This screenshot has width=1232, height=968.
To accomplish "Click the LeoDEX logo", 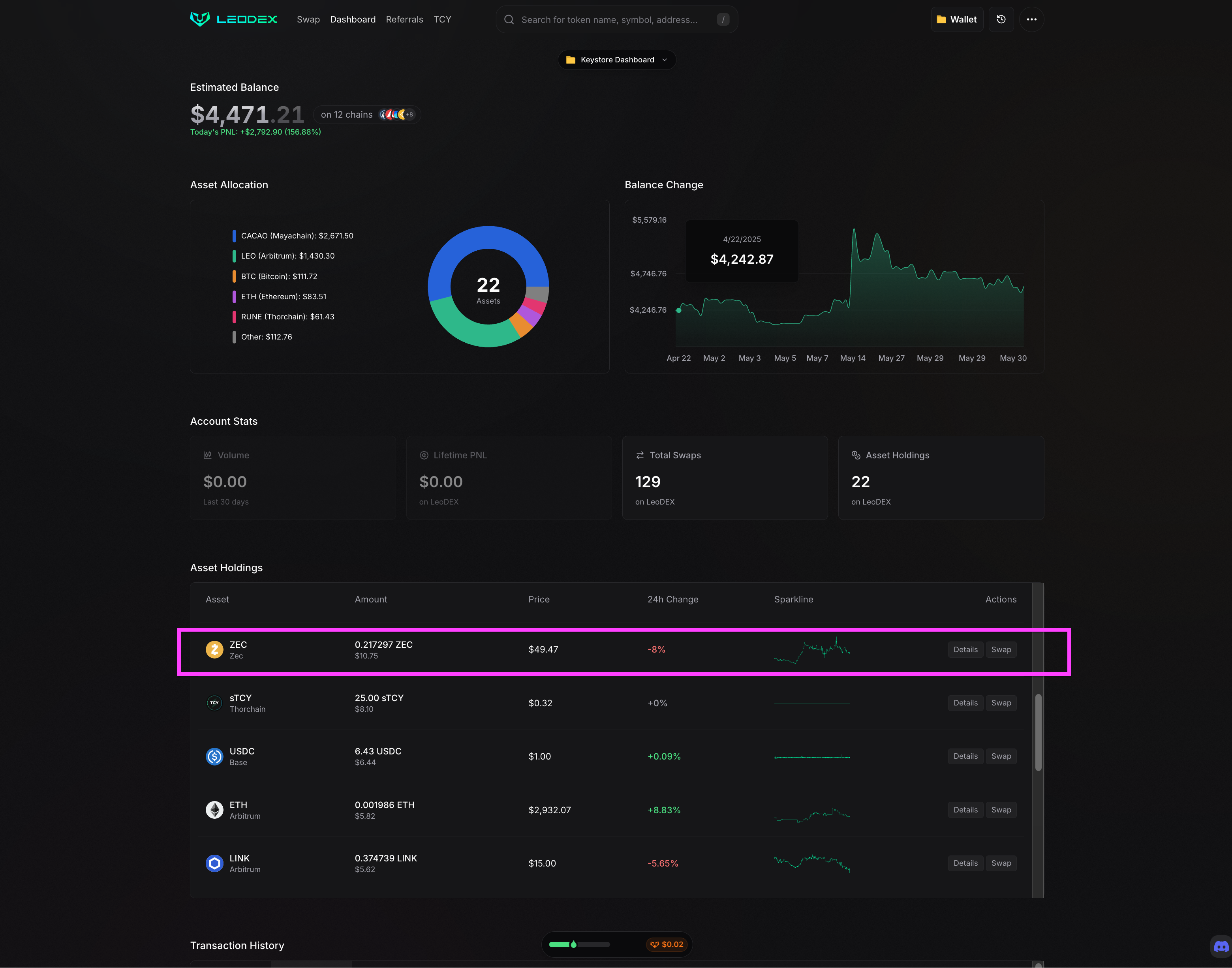I will tap(234, 19).
